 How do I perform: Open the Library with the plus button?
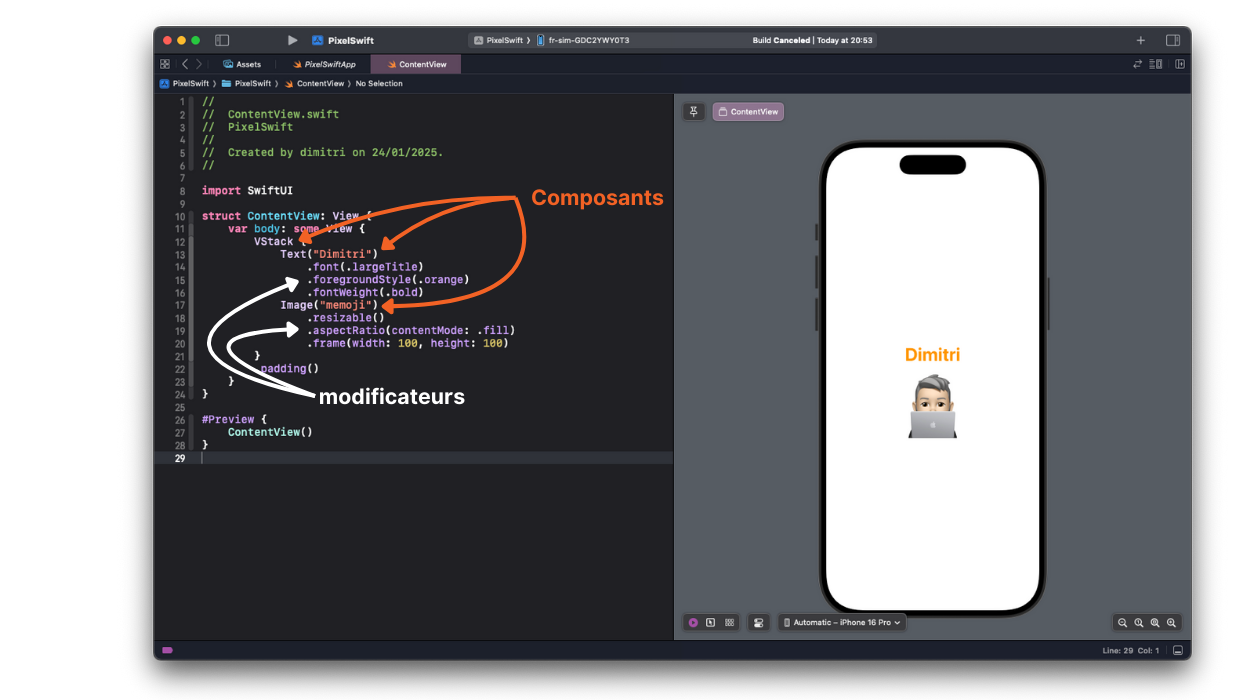(1141, 40)
